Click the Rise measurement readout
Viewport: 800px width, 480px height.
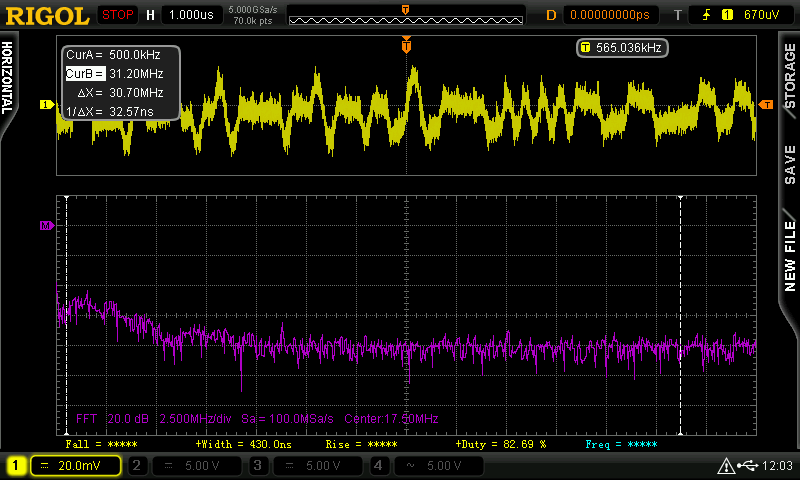tap(362, 444)
